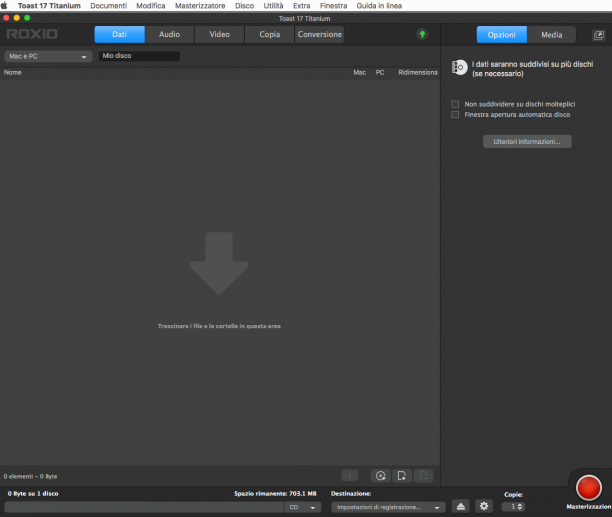
Task: Click the Roxio logo
Action: (x=32, y=34)
